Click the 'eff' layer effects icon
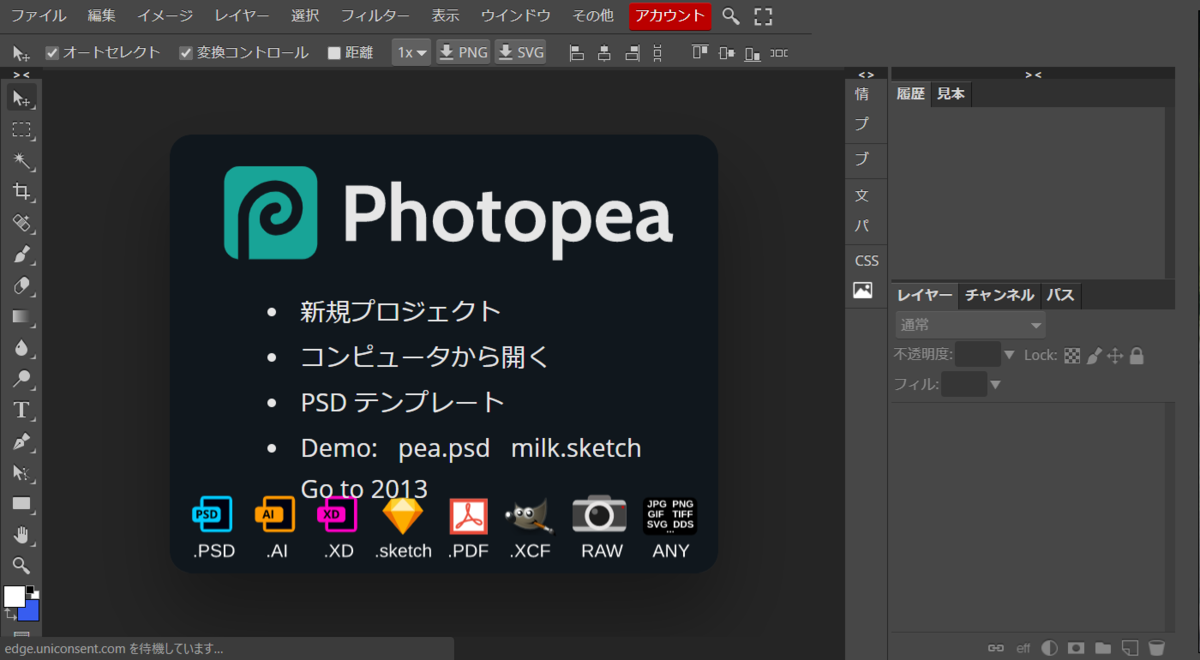The height and width of the screenshot is (660, 1200). coord(1023,647)
